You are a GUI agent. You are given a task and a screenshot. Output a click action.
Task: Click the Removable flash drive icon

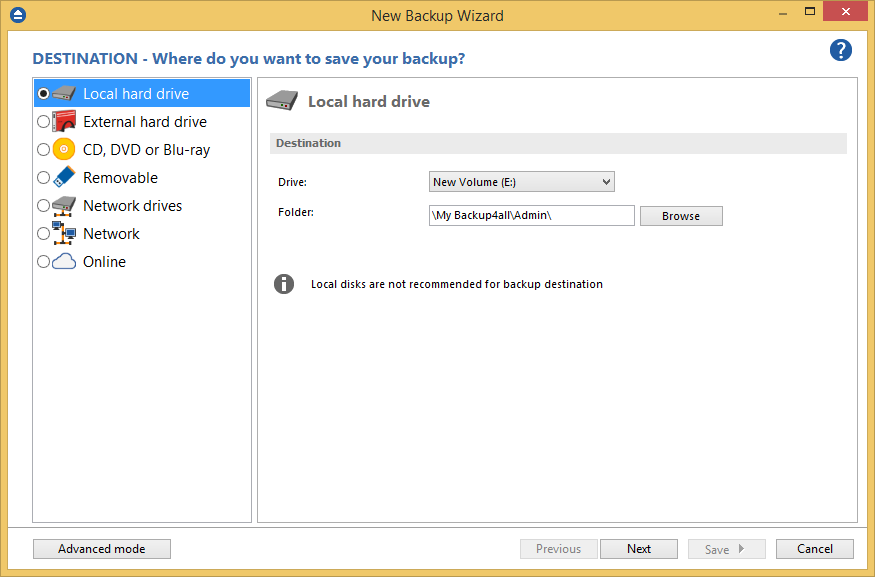pos(60,177)
